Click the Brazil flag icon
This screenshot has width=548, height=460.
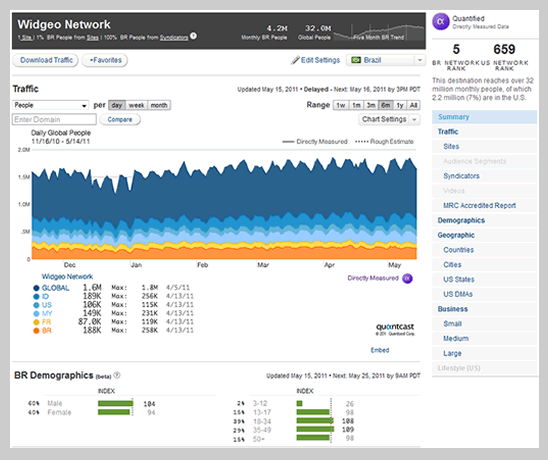[356, 60]
